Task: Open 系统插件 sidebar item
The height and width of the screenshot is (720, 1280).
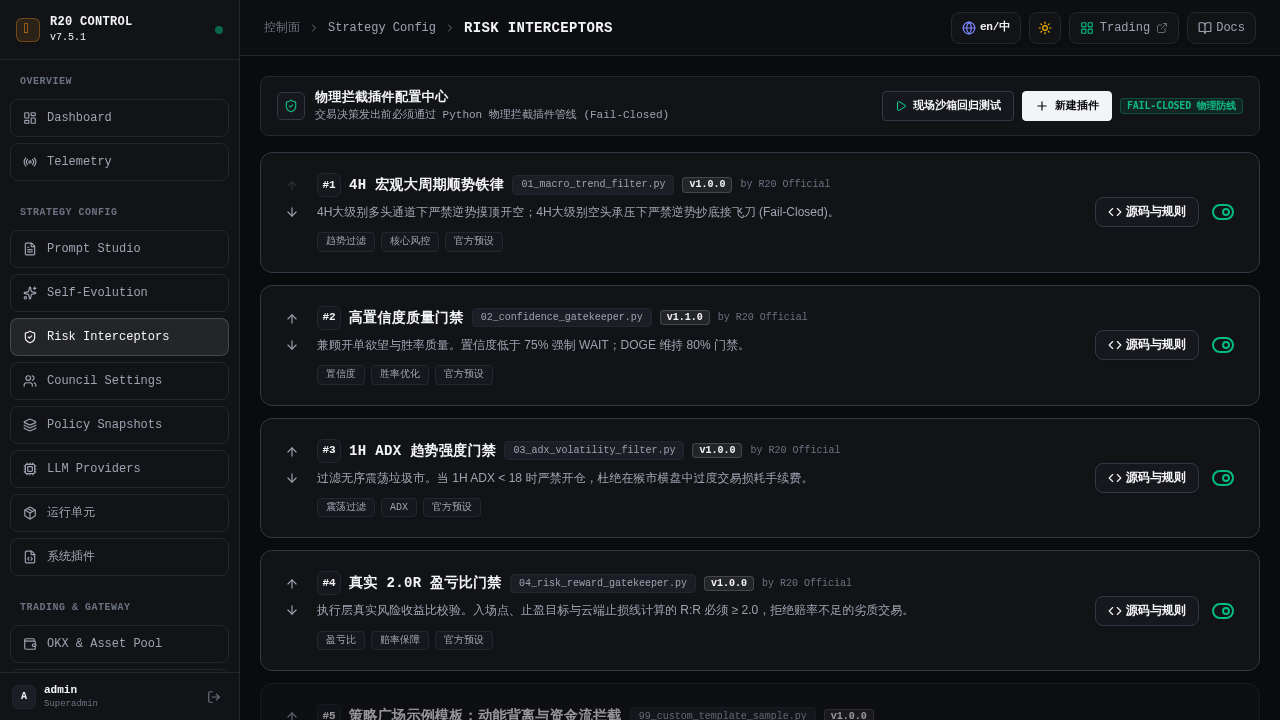Action: (119, 557)
